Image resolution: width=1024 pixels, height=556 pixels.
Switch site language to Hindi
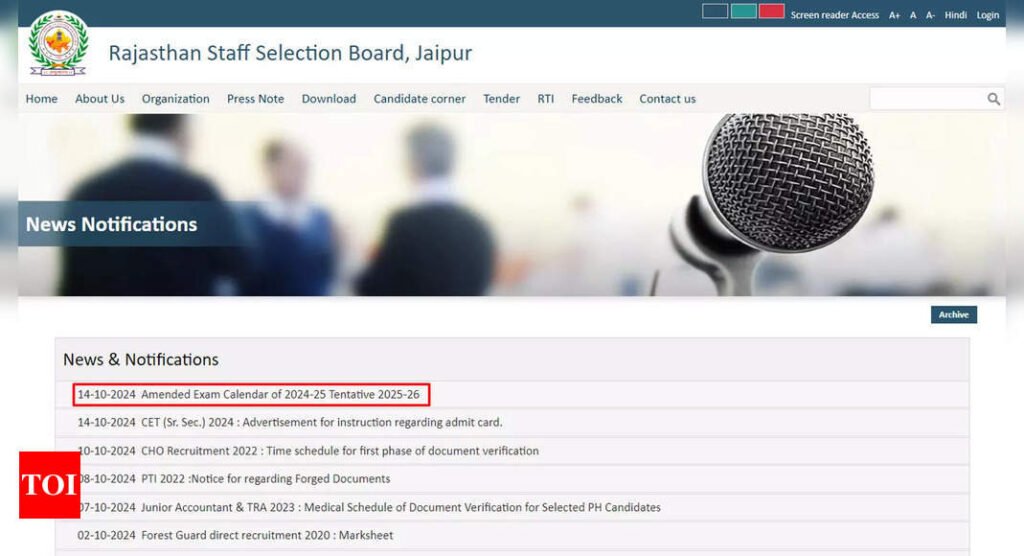(956, 15)
